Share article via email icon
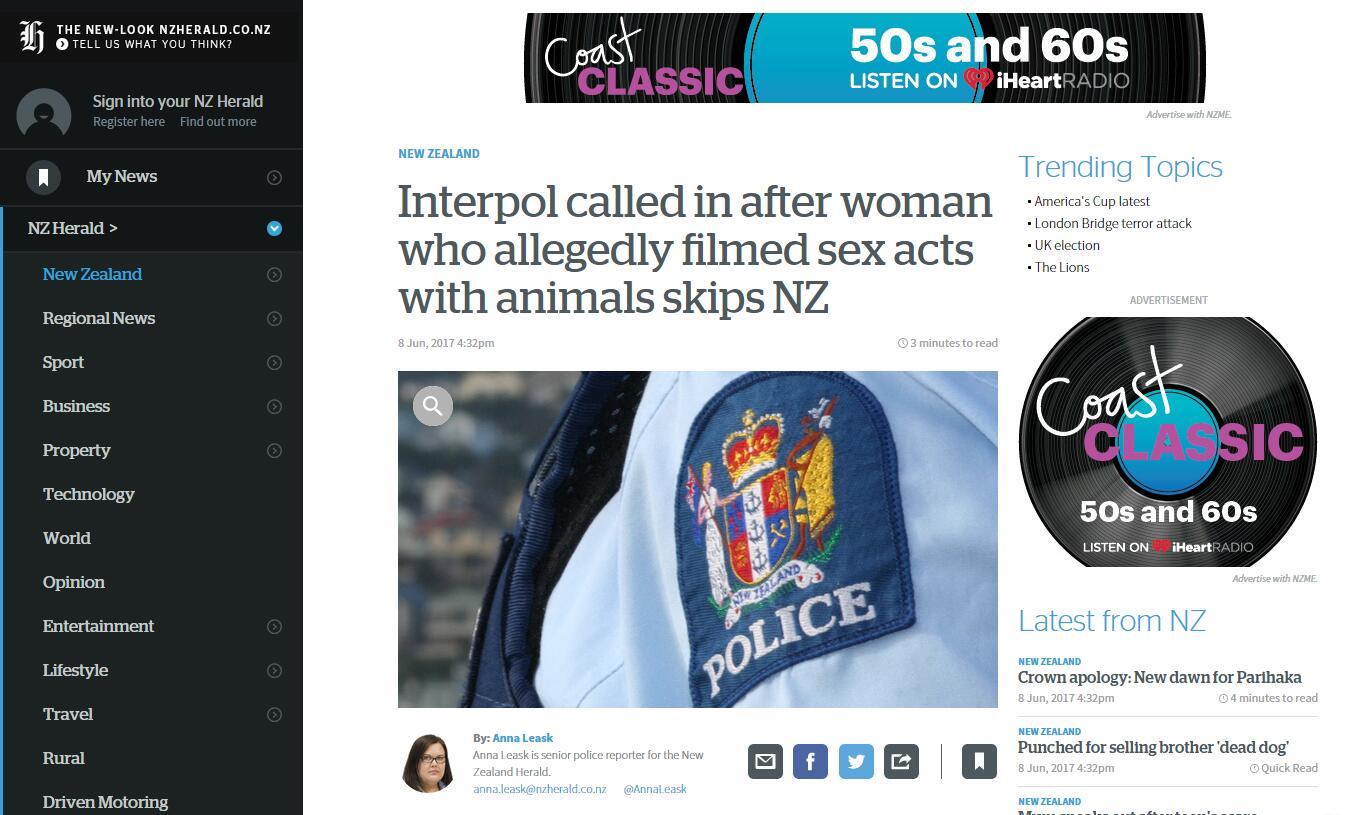 765,761
